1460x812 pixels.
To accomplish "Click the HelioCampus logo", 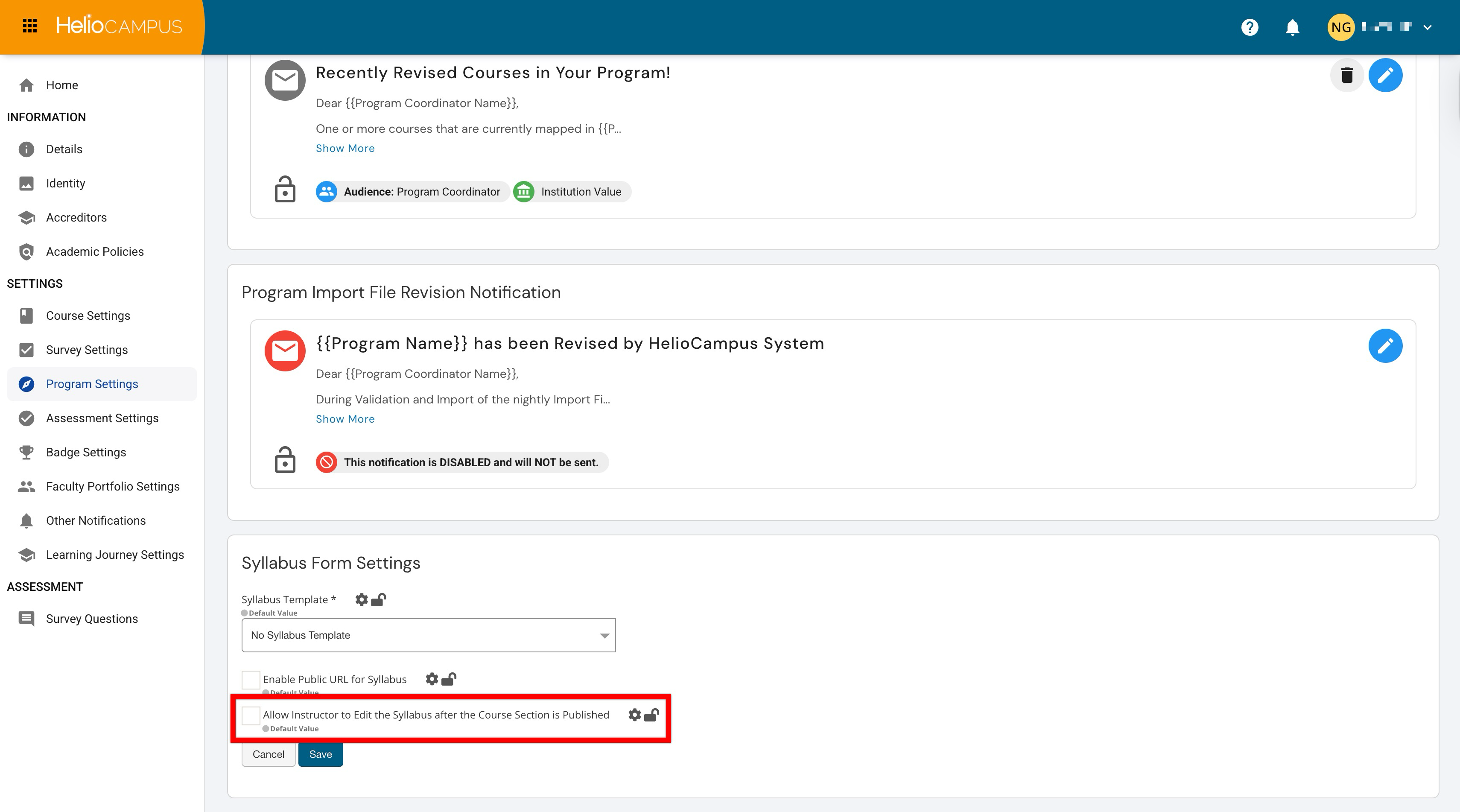I will click(119, 26).
